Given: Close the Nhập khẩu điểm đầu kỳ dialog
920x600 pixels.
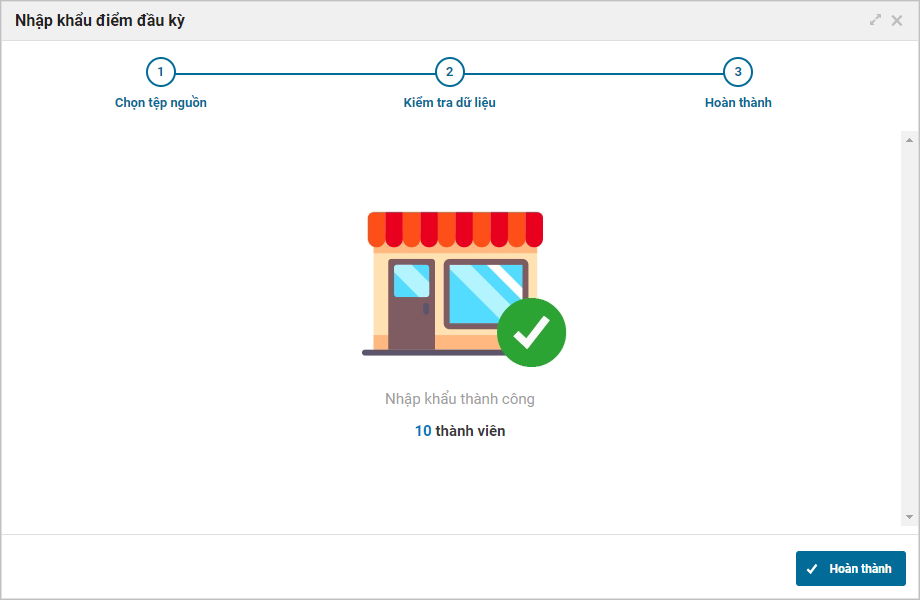Looking at the screenshot, I should pos(897,21).
